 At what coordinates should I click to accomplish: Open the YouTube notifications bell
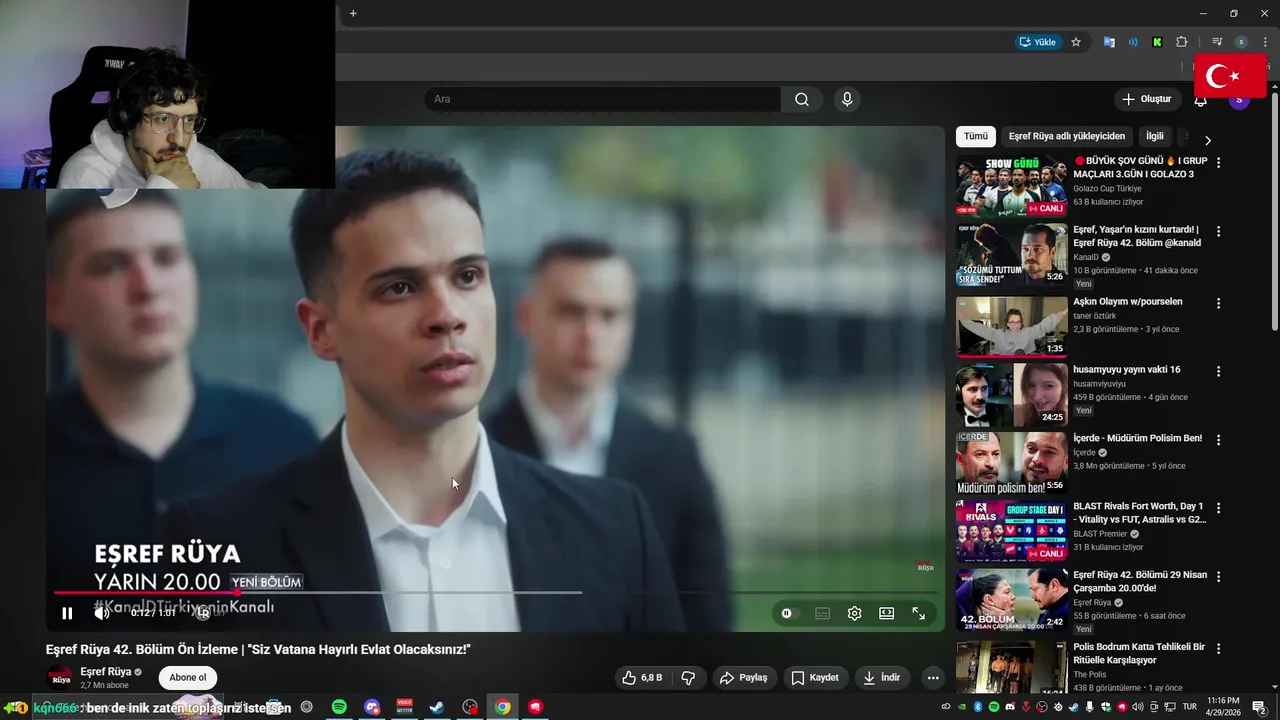(x=1200, y=100)
